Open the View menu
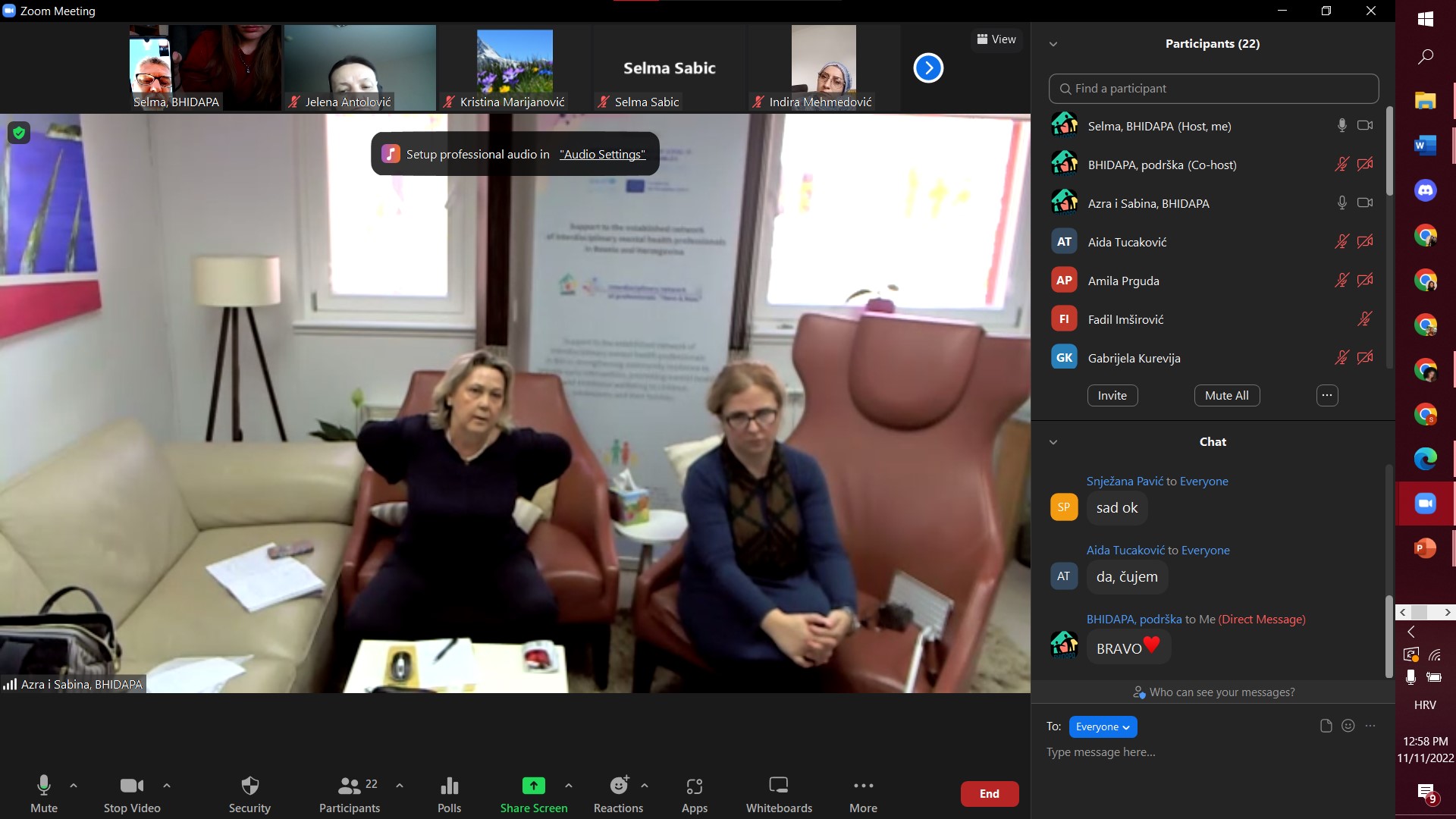The image size is (1456, 819). (x=996, y=39)
